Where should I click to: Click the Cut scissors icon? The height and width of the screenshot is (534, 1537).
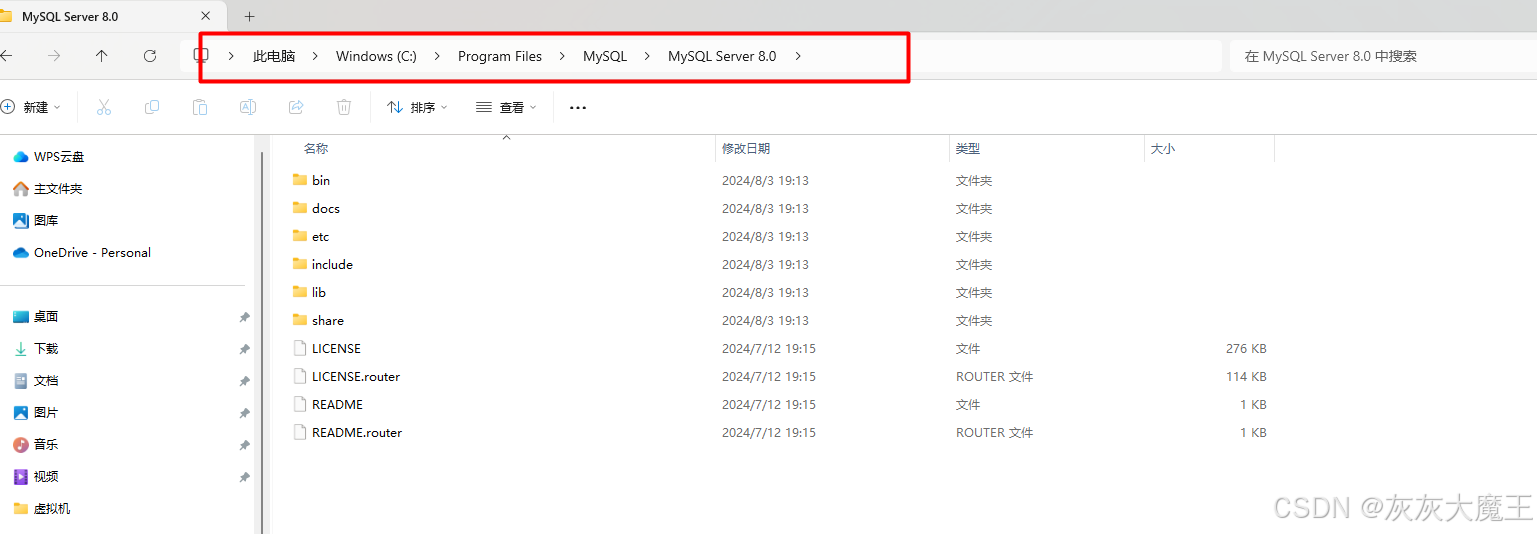pos(103,107)
